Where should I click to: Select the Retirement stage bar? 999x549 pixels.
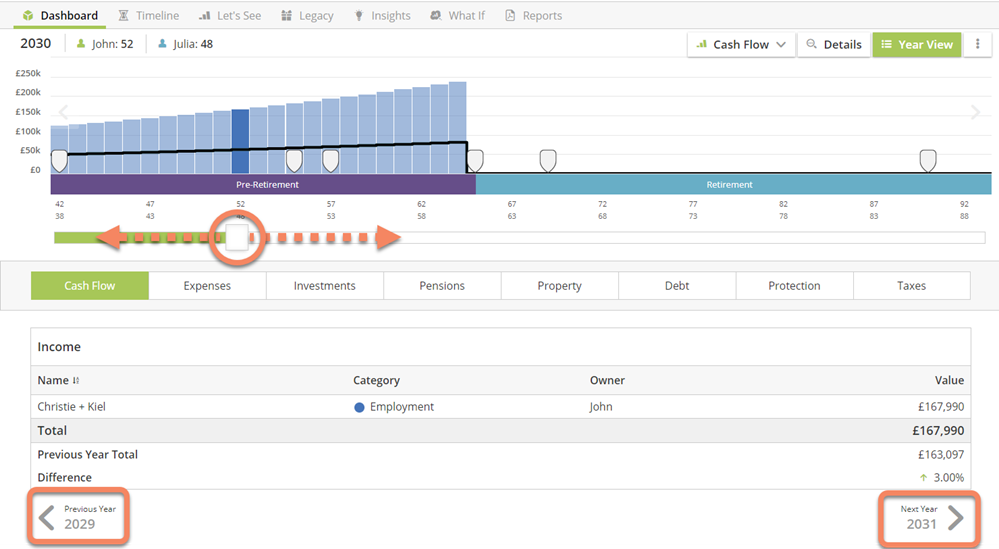click(733, 185)
